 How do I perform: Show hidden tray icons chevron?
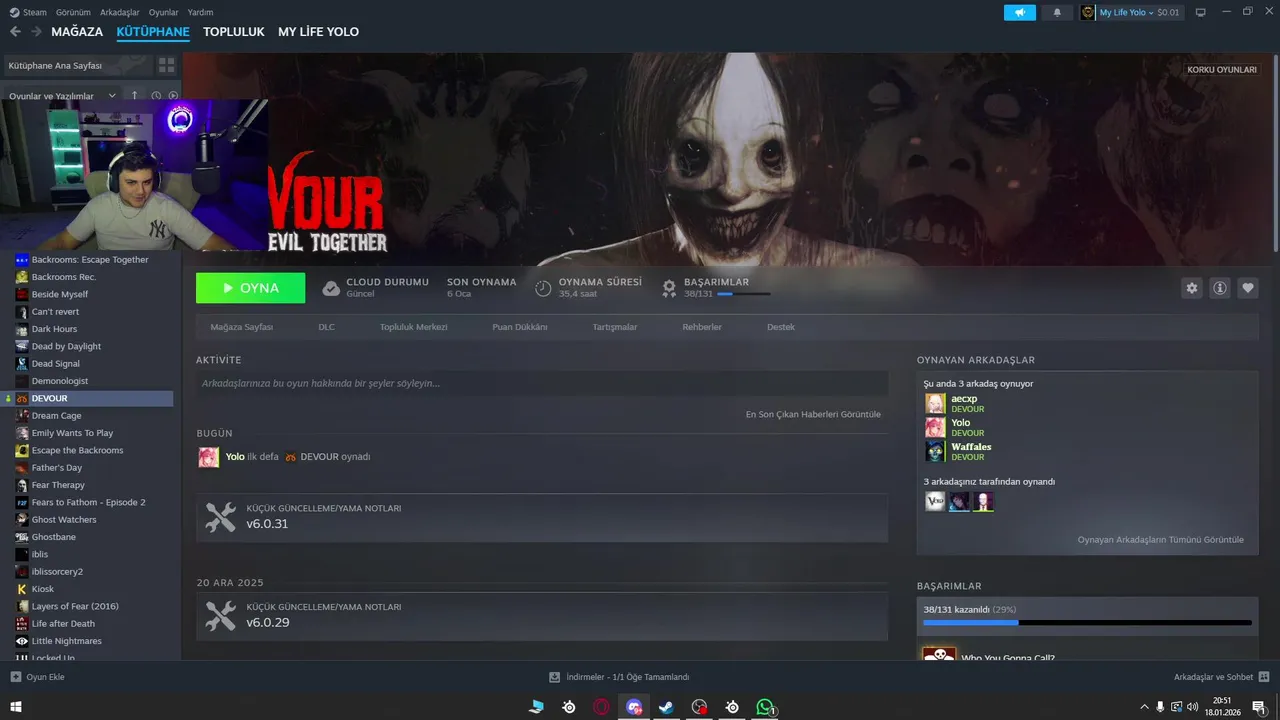(x=1144, y=707)
